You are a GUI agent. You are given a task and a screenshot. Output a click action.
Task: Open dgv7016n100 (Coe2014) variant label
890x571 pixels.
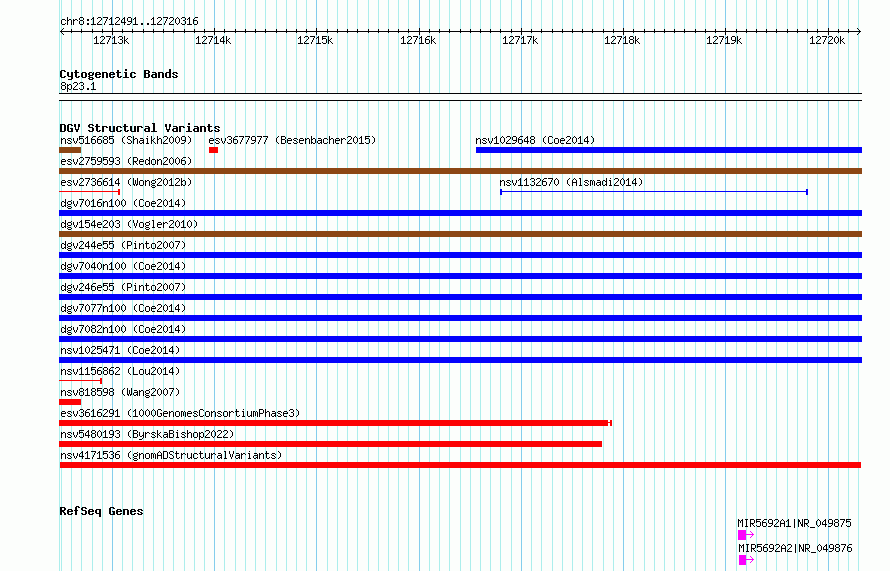click(123, 203)
